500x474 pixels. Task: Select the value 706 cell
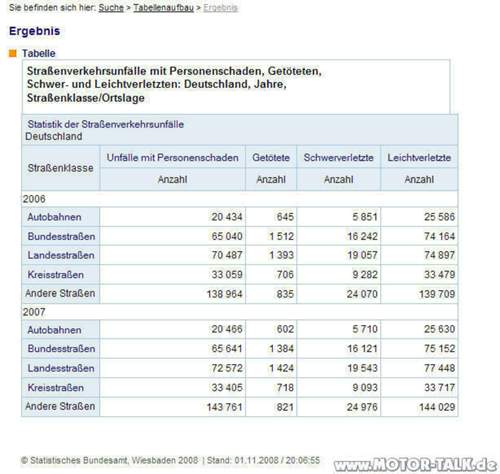pos(271,275)
